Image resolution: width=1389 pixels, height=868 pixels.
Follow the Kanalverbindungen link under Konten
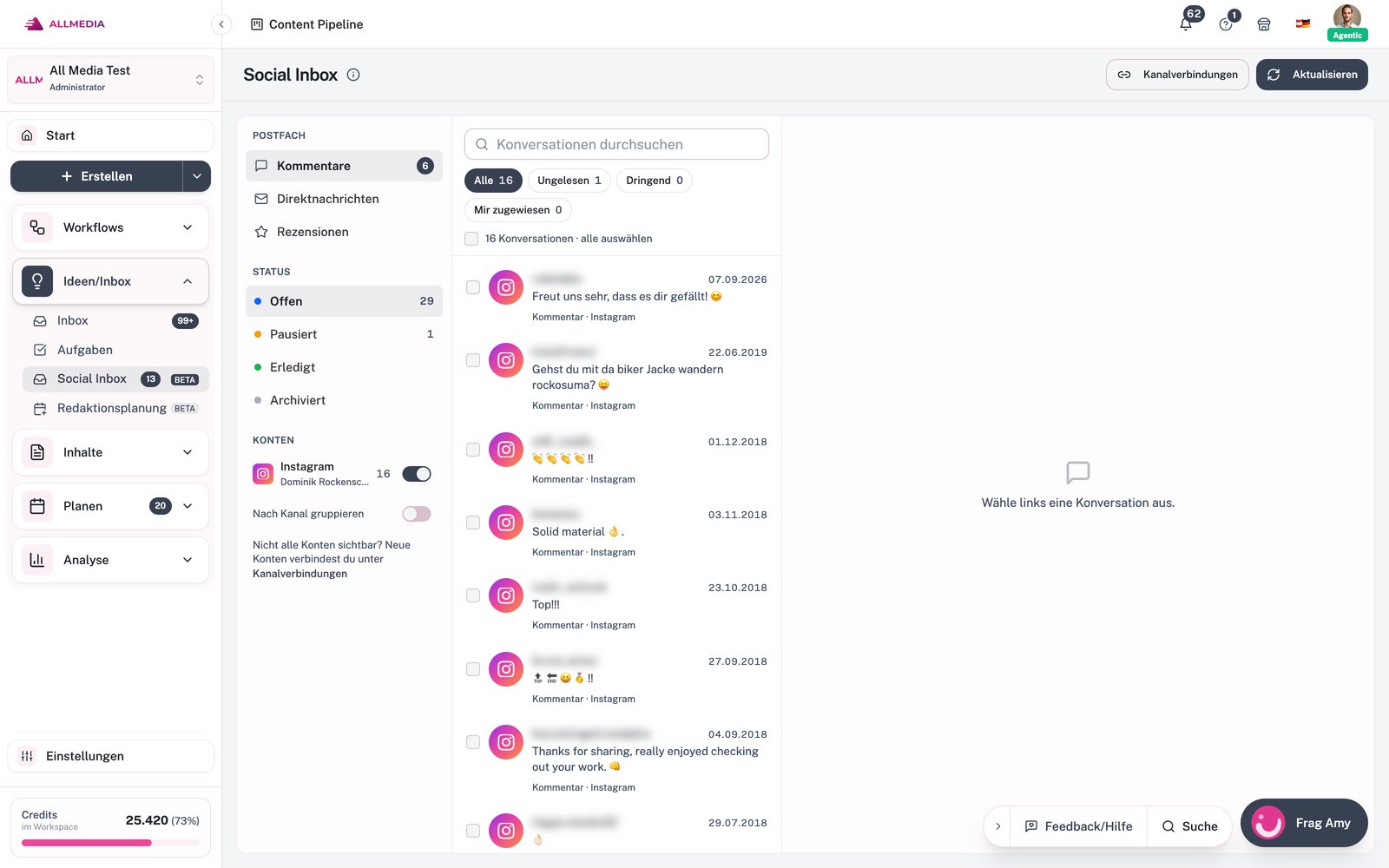(300, 574)
